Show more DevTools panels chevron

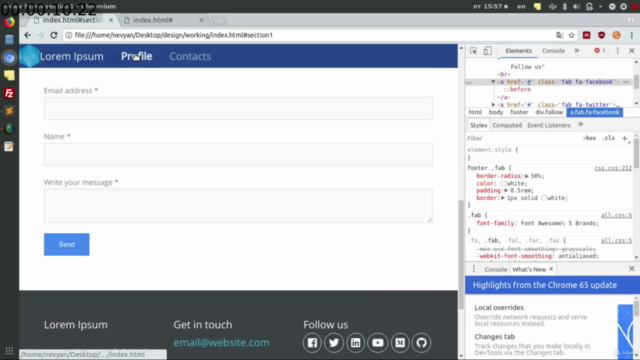[577, 51]
